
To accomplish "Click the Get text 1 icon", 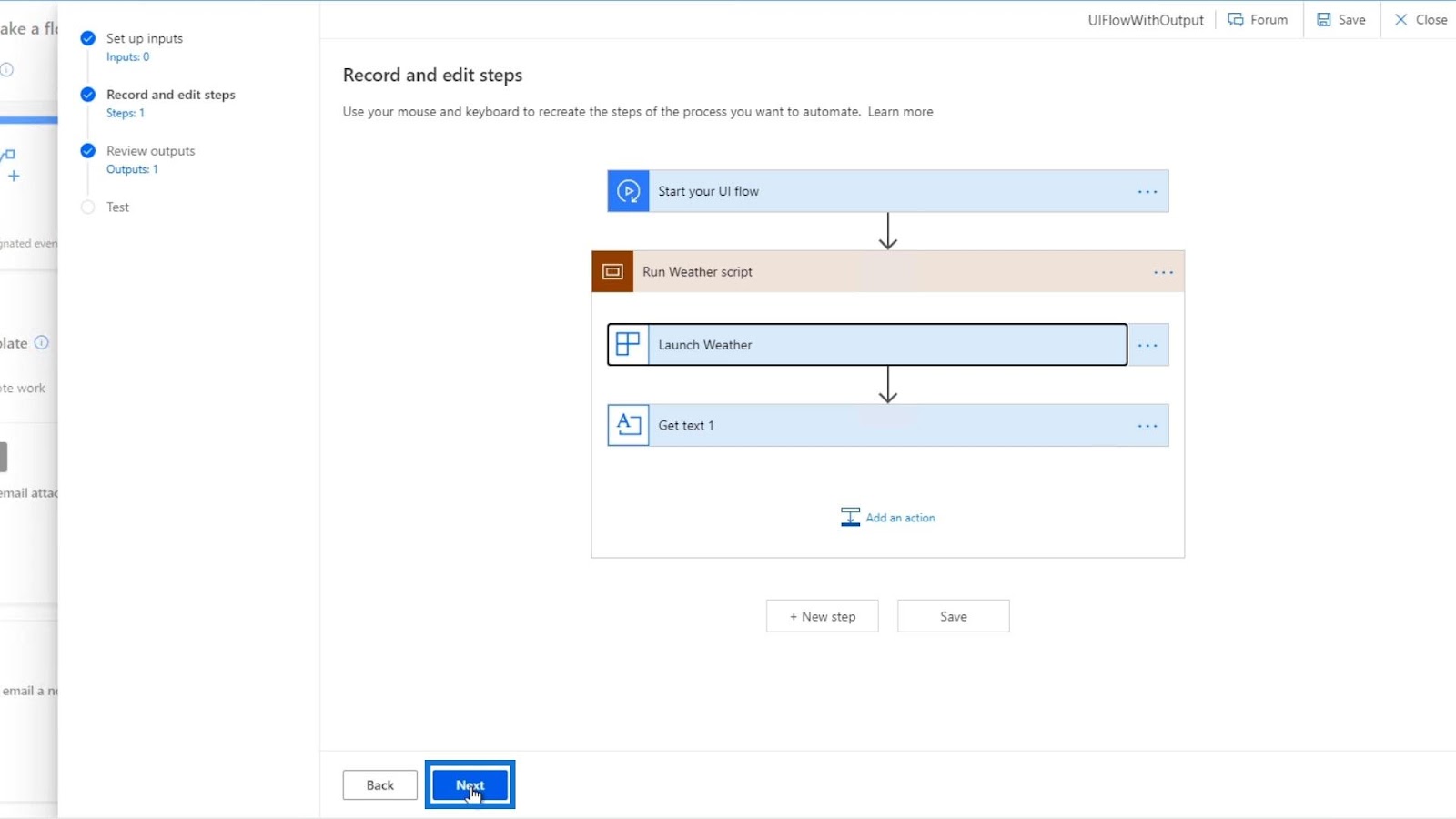I will (628, 425).
